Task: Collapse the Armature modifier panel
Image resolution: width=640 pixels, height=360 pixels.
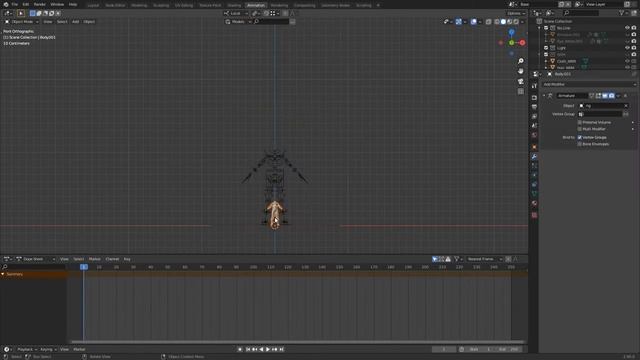Action: 544,96
